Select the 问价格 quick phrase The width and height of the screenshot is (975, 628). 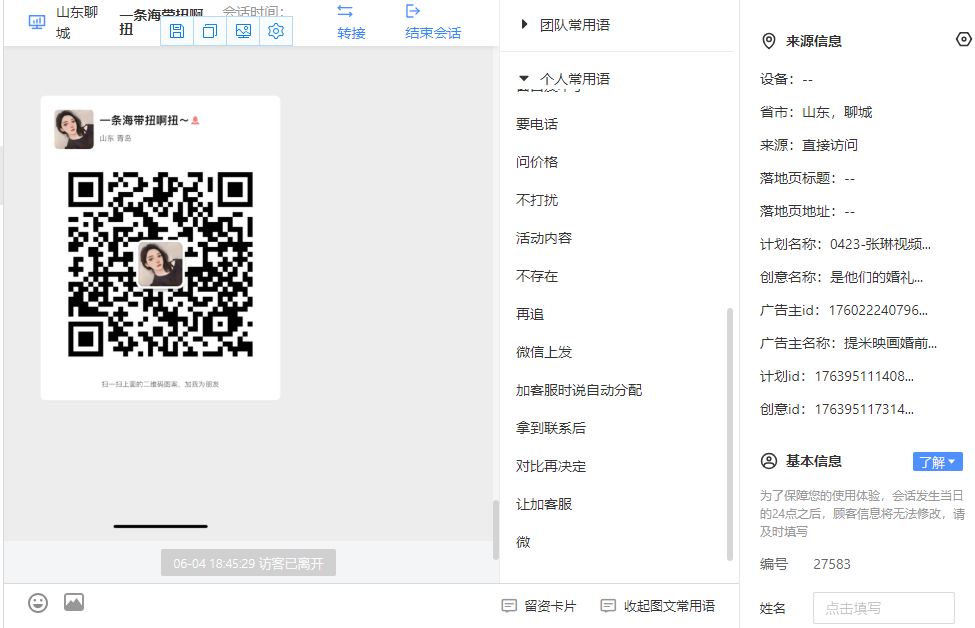(537, 162)
